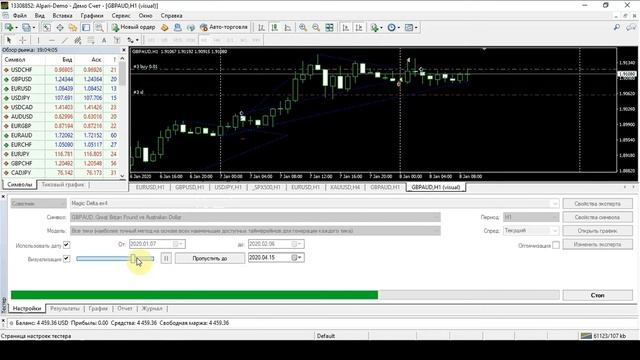
Task: Zoom in the chart
Action: (x=303, y=27)
